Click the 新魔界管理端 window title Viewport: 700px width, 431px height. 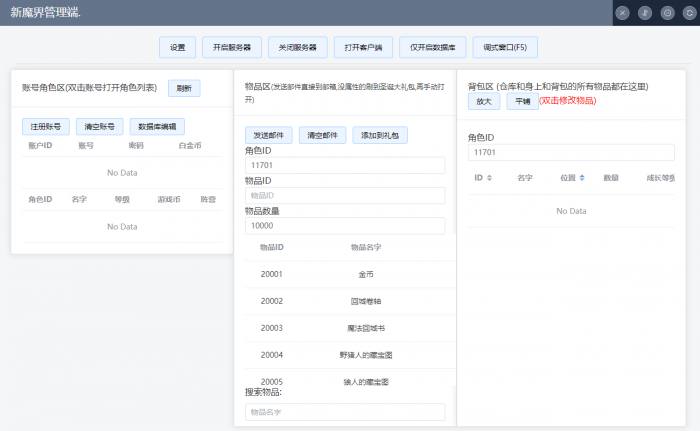46,13
